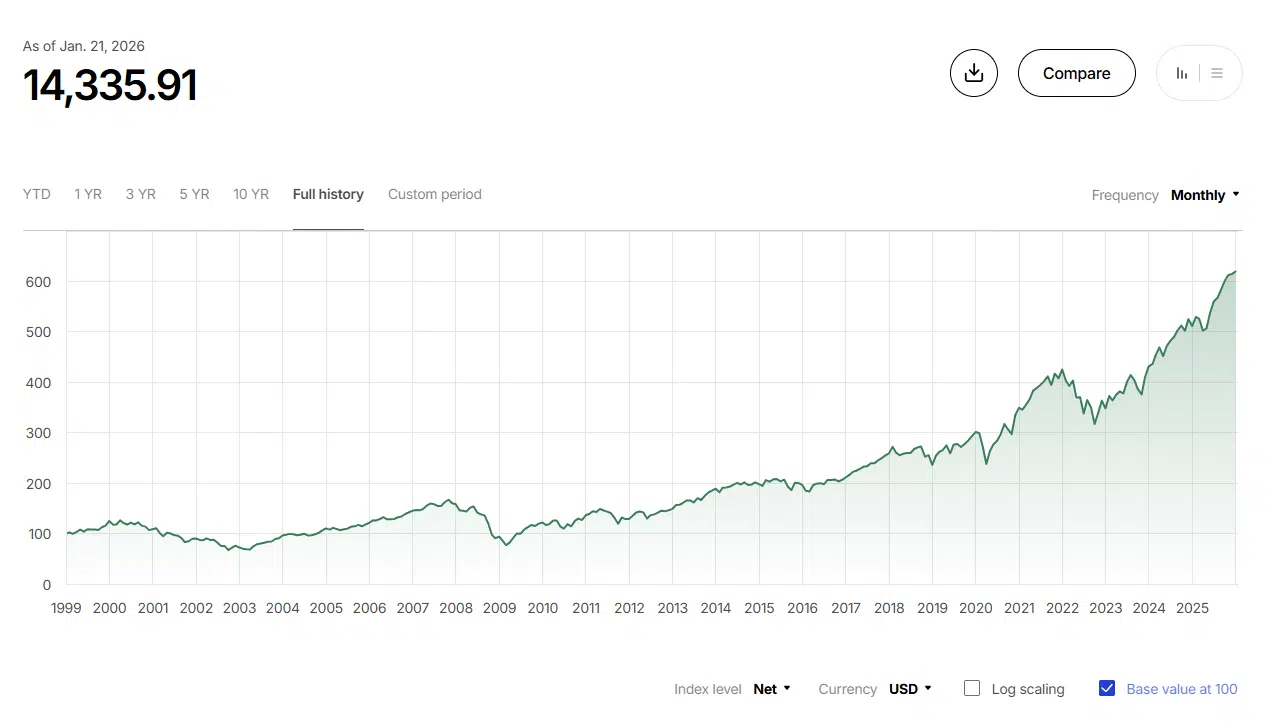This screenshot has height=724, width=1269.
Task: Click the chart line peak near 2022
Action: click(x=1061, y=370)
